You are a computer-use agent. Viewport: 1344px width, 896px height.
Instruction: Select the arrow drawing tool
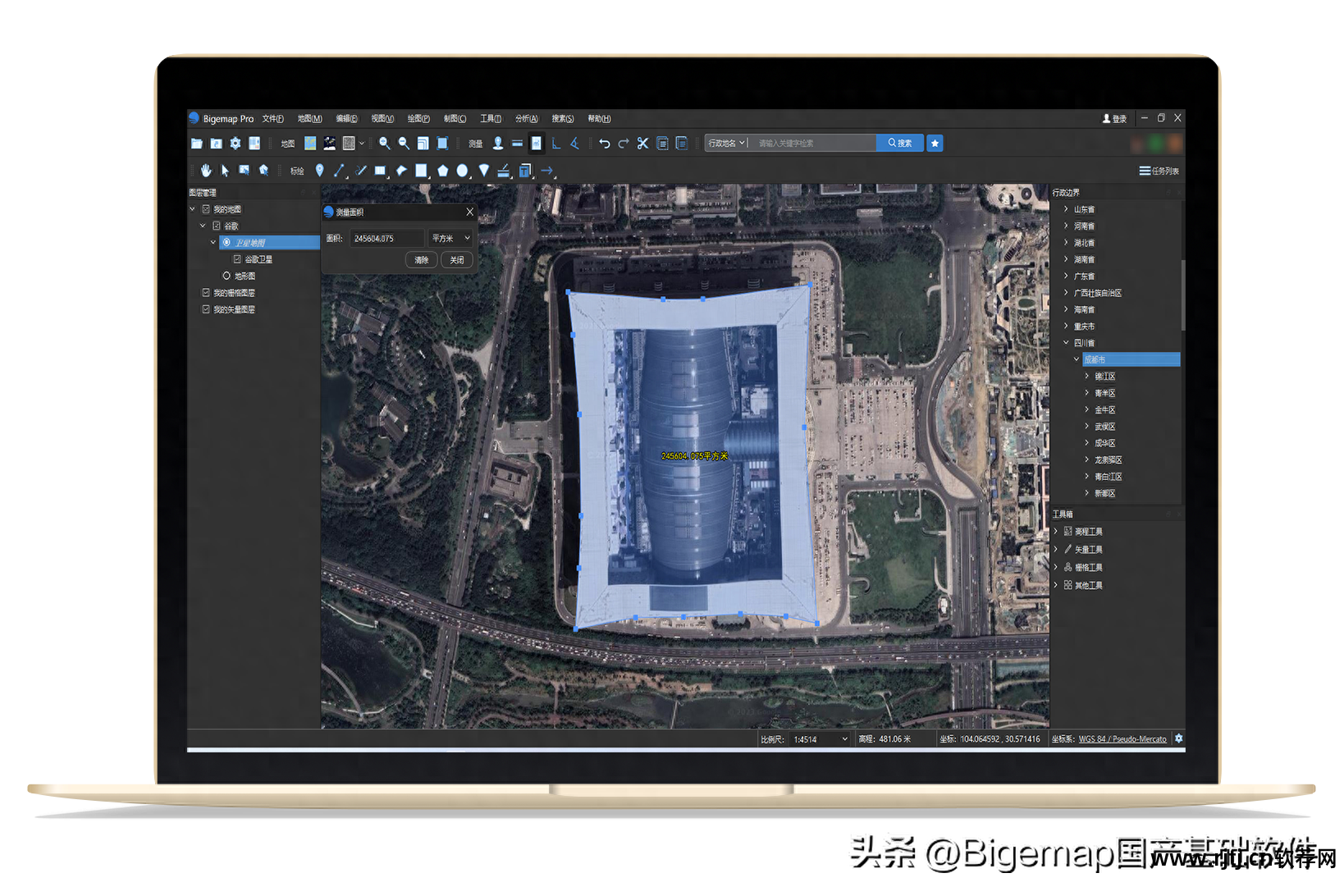tap(546, 171)
